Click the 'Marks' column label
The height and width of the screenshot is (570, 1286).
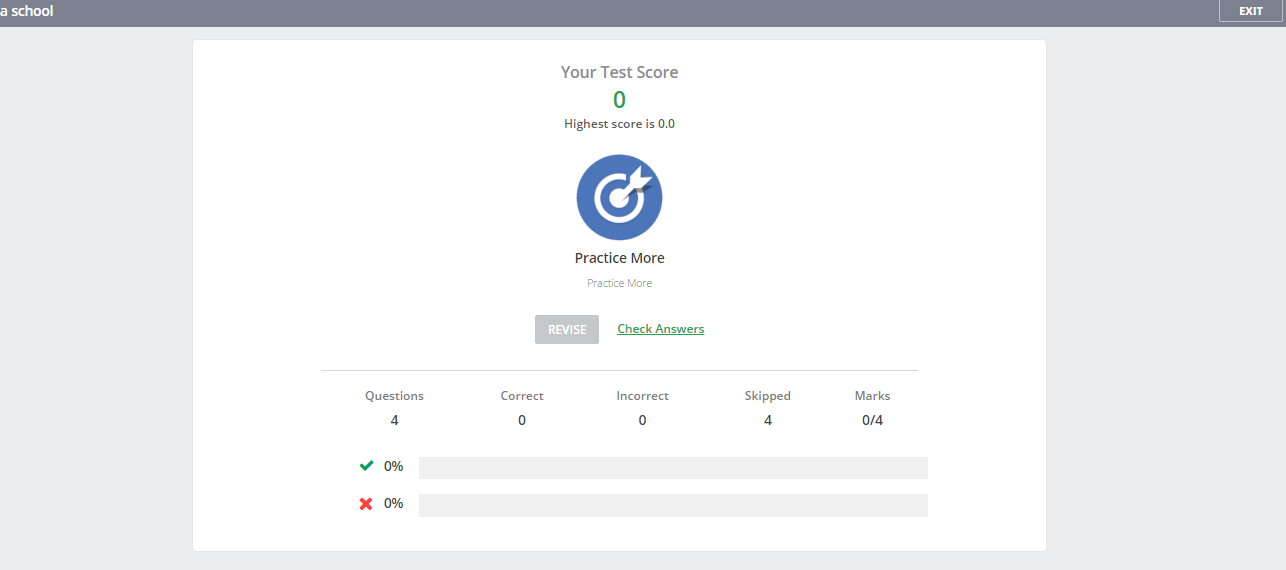point(872,396)
